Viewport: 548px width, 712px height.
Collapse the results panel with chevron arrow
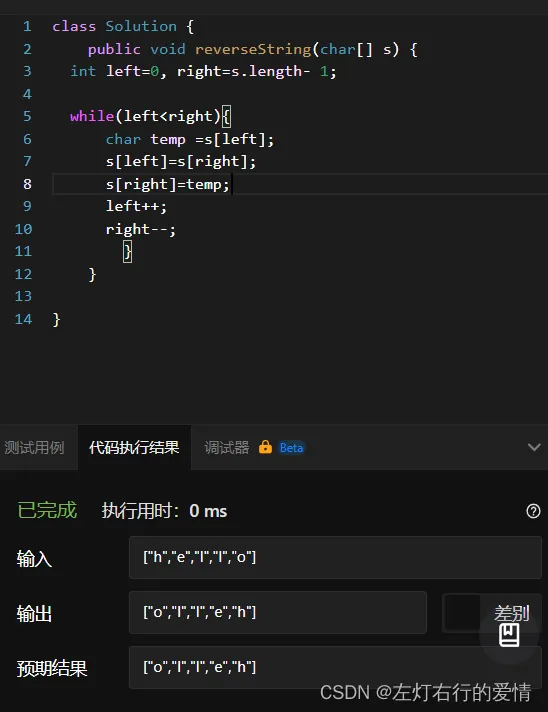(x=534, y=447)
